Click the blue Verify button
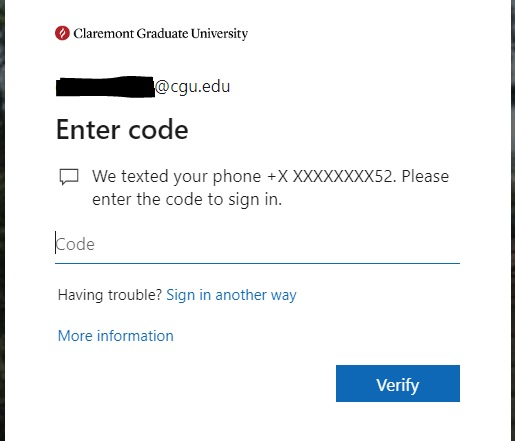 [x=398, y=383]
